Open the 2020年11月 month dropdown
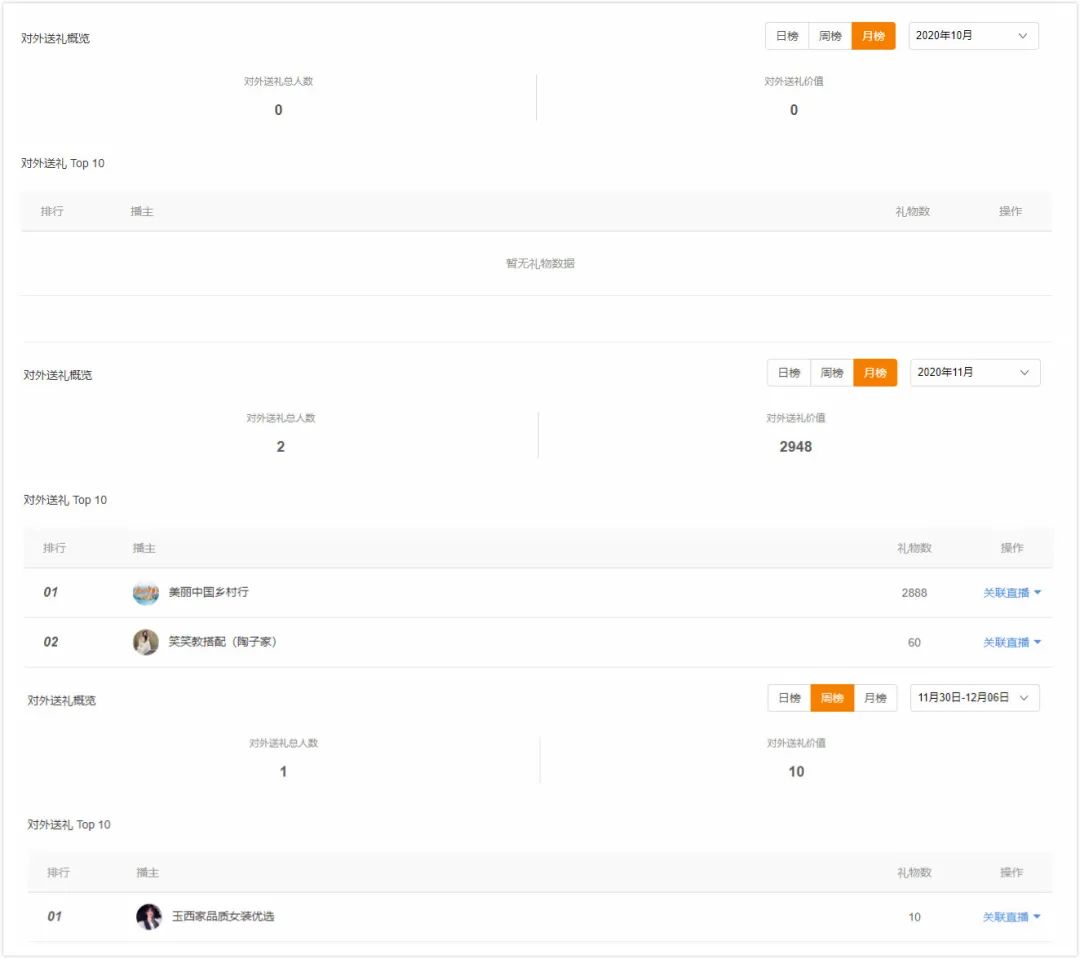Viewport: 1080px width, 959px height. click(x=975, y=373)
